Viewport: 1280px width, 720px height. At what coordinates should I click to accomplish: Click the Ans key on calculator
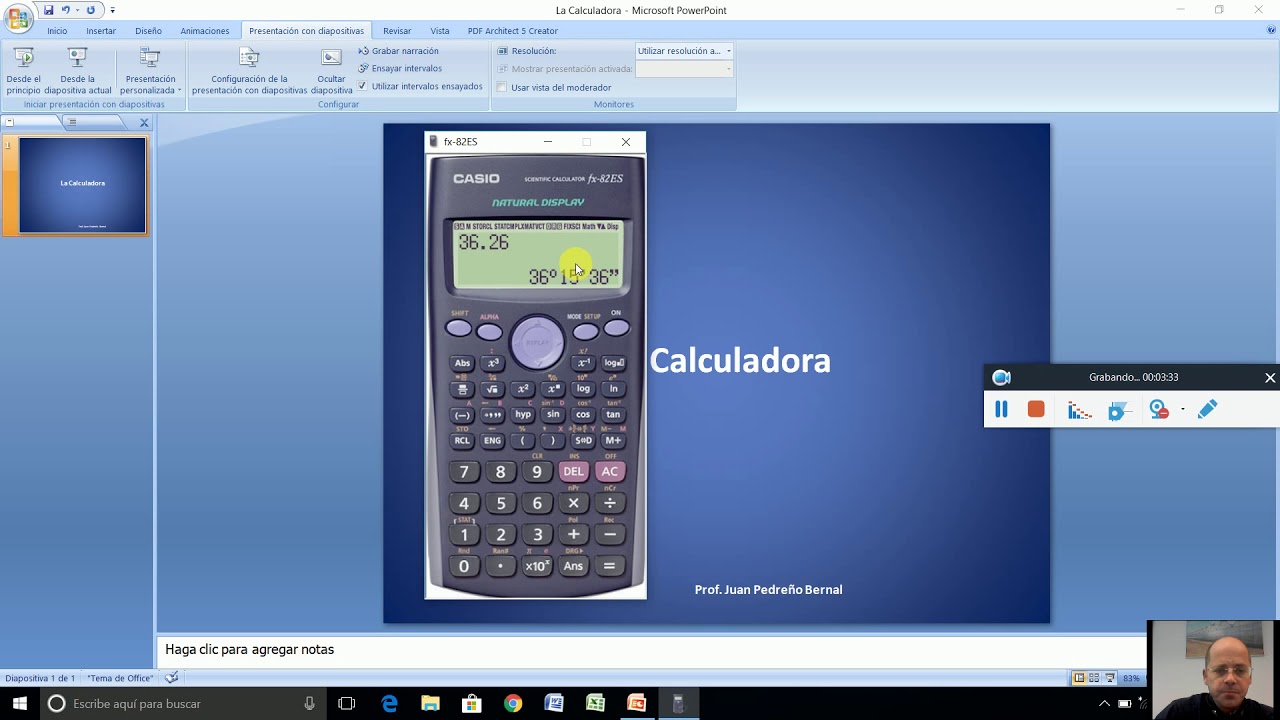(573, 566)
